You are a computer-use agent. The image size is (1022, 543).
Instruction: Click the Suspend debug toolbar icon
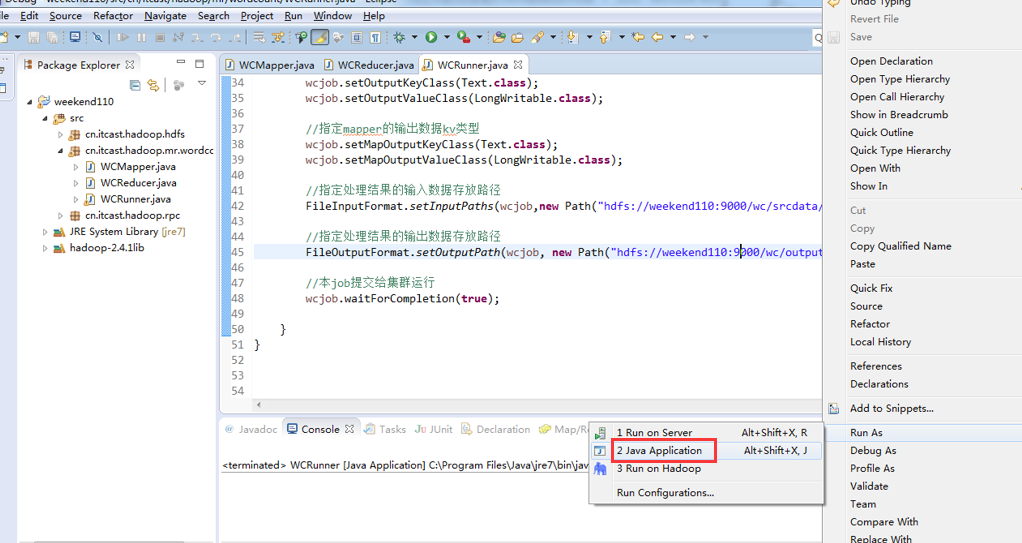141,38
